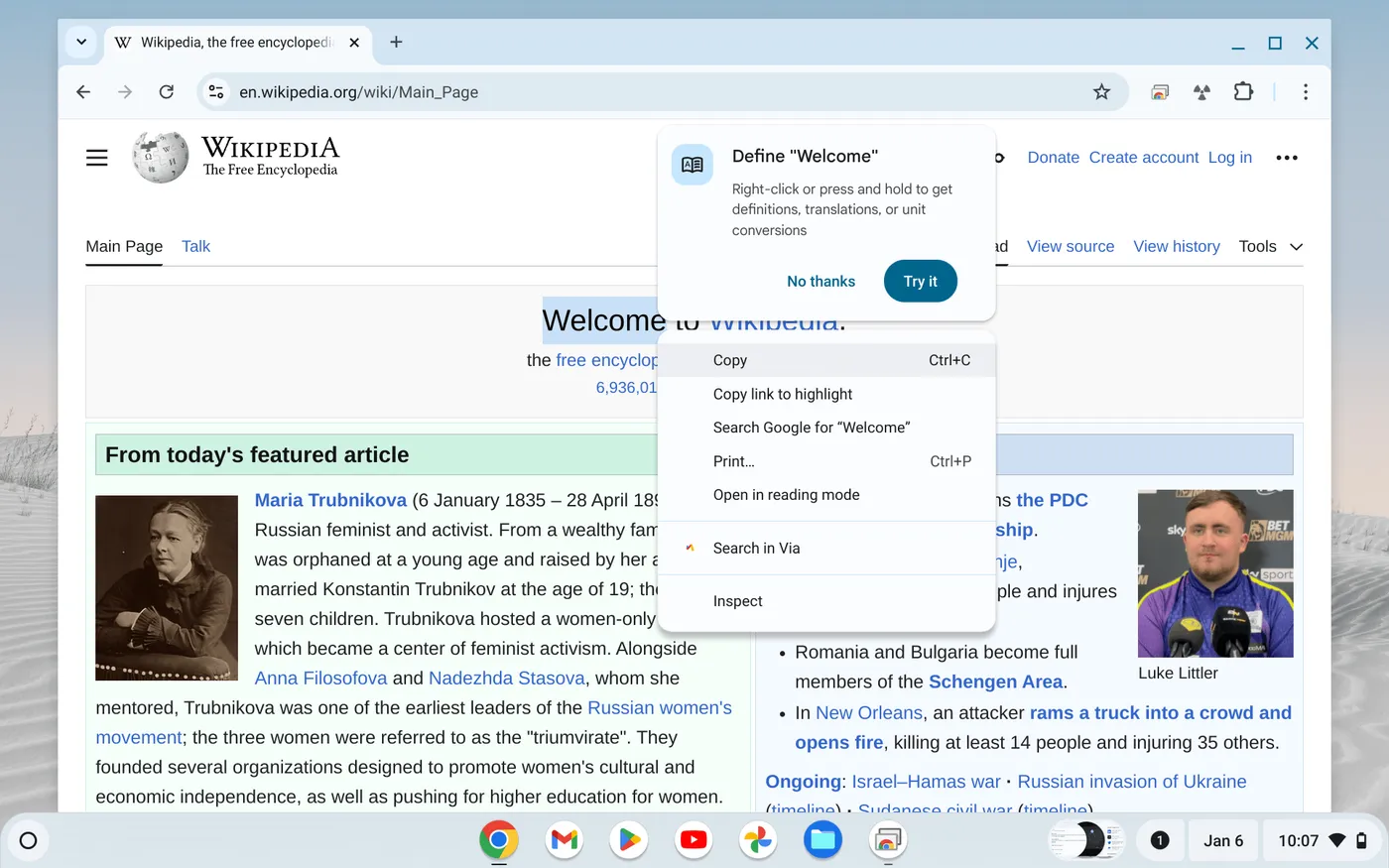Launch Chrome from the shelf
The image size is (1389, 868).
click(499, 841)
